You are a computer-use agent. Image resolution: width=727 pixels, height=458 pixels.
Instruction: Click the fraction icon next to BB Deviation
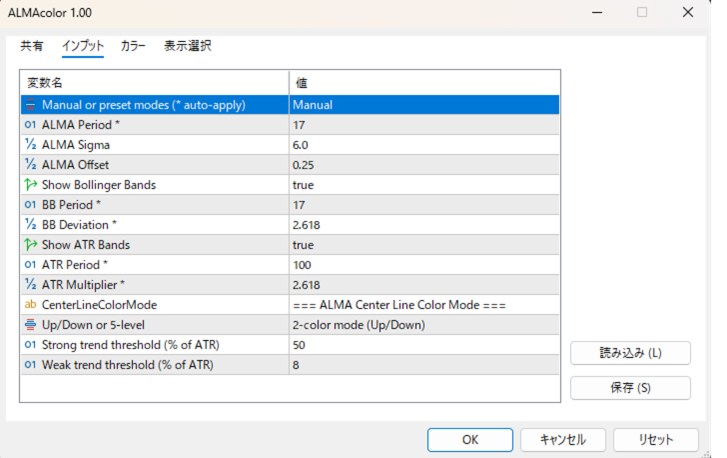(31, 224)
